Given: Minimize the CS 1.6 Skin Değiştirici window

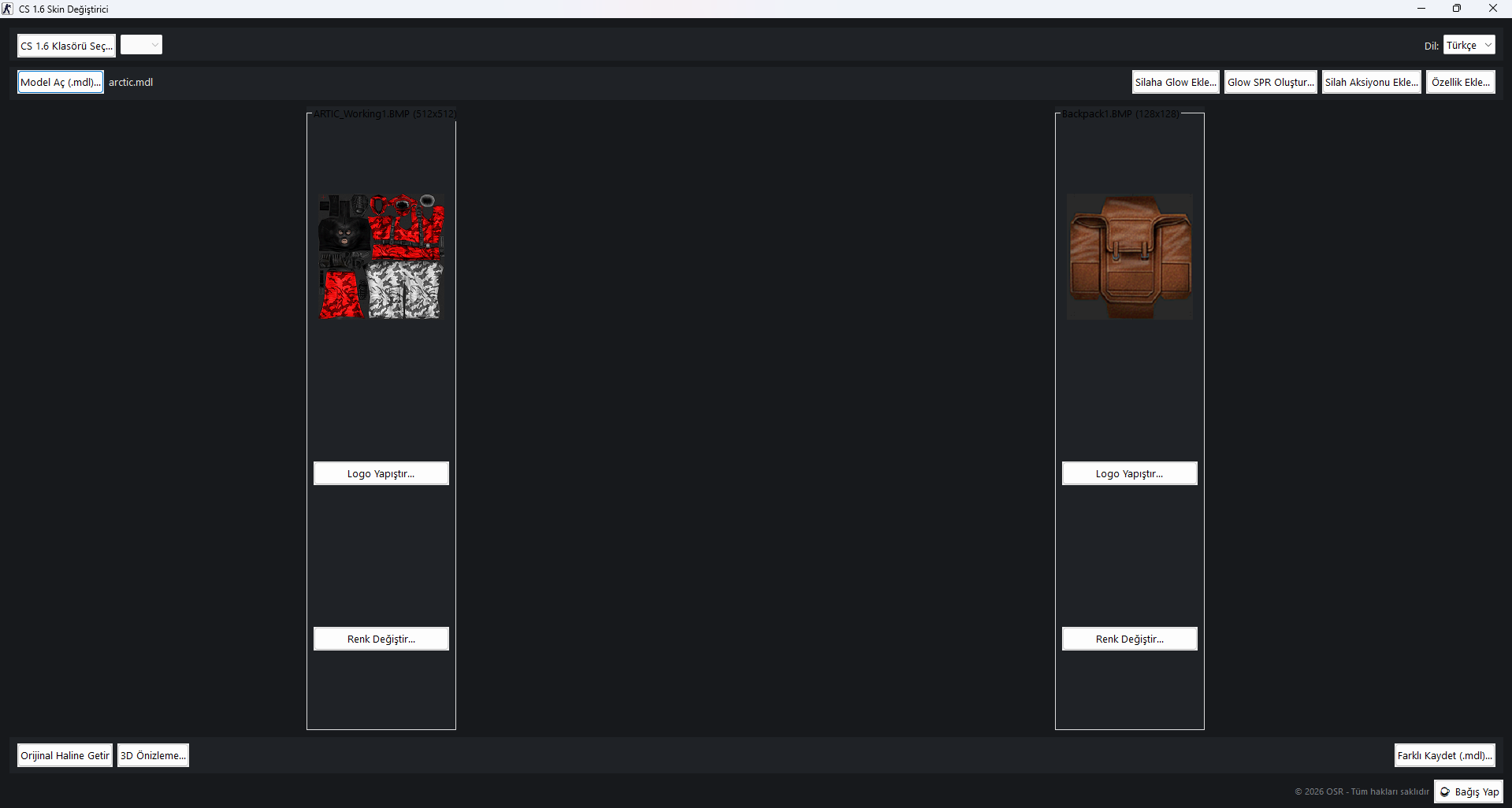Looking at the screenshot, I should (1421, 9).
